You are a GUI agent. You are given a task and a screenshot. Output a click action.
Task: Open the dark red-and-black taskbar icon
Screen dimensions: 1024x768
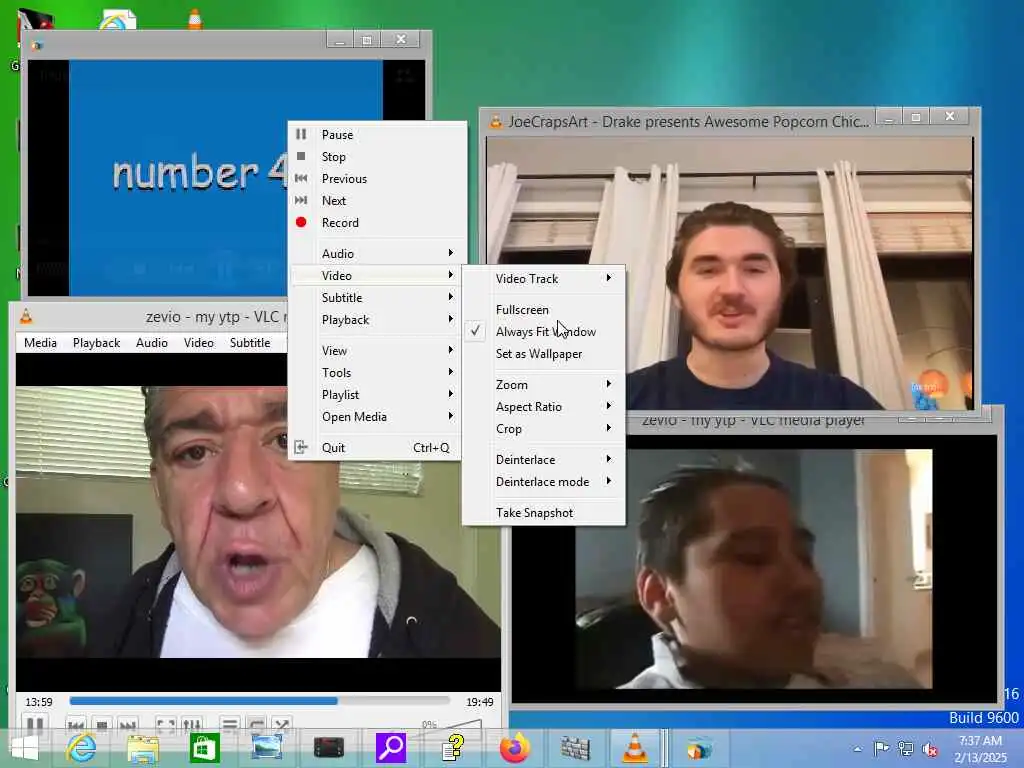(x=328, y=748)
